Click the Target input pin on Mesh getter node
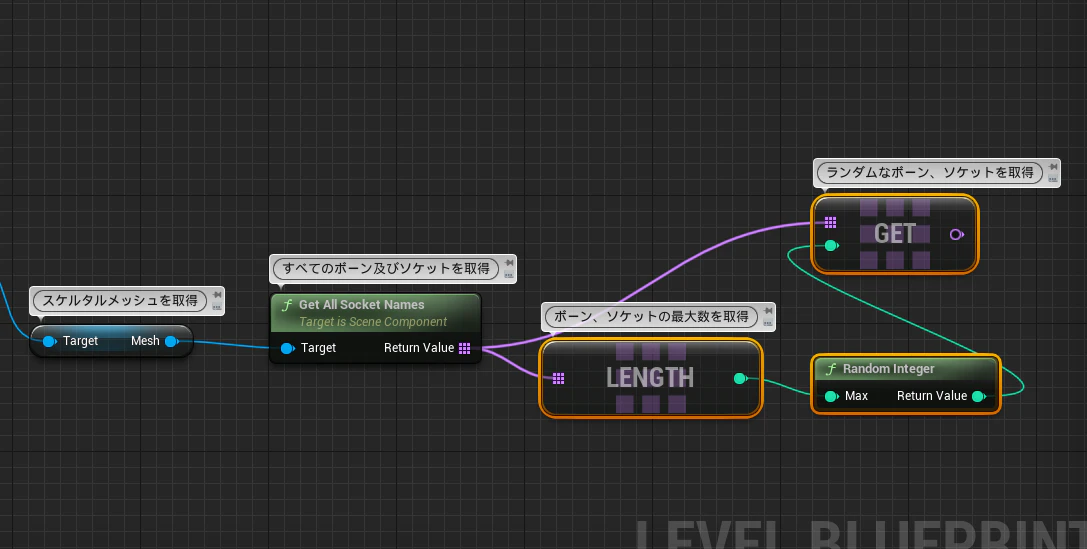 tap(49, 341)
